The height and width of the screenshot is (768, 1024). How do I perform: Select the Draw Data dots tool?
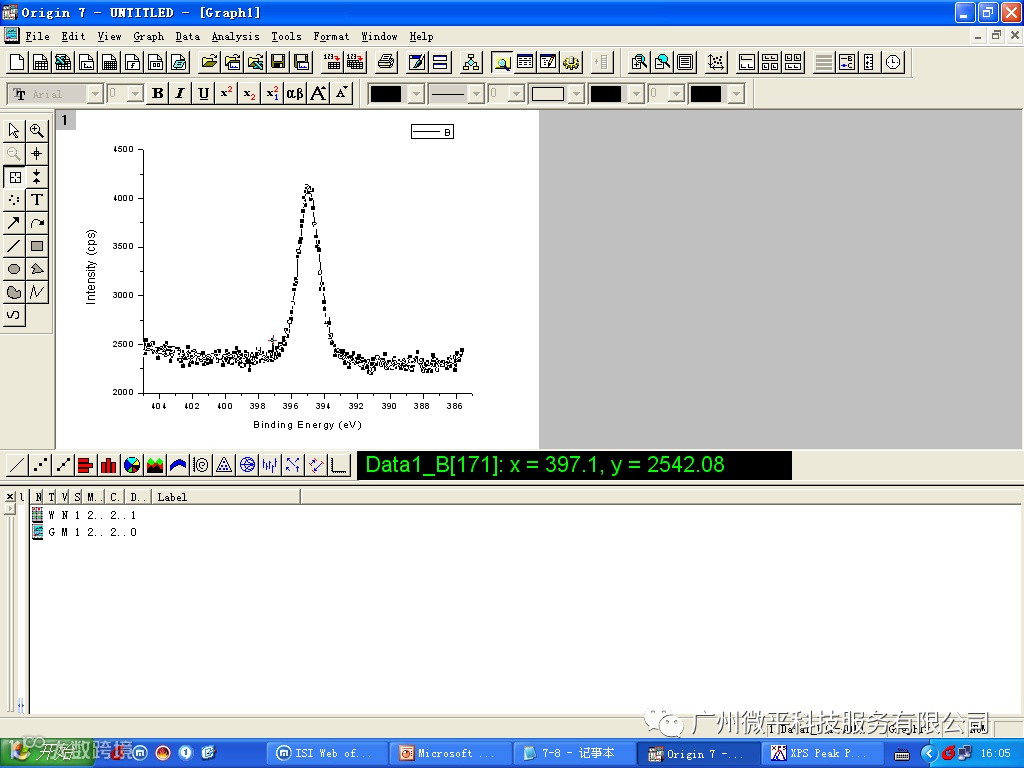point(14,200)
